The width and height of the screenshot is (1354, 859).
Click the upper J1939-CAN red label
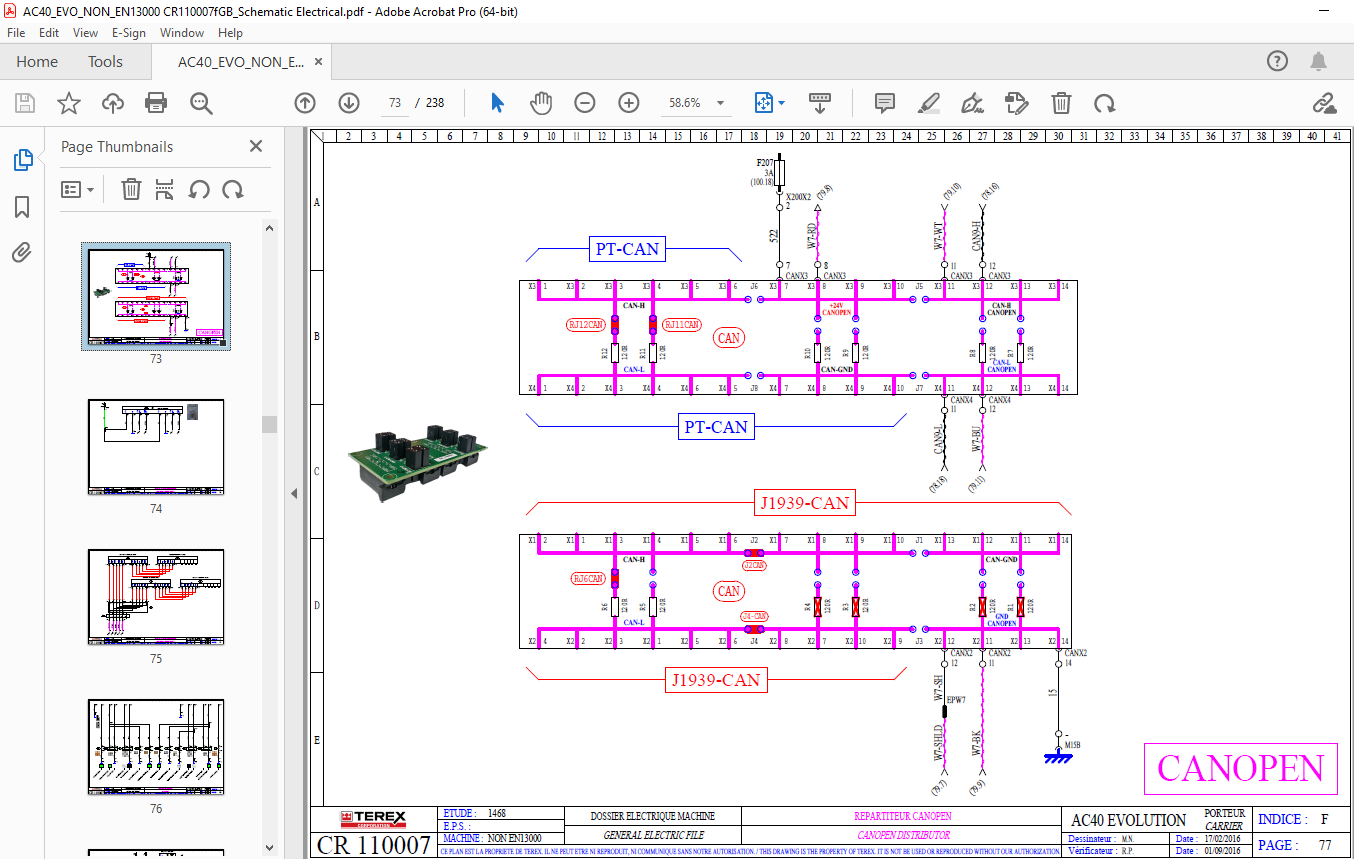pos(804,503)
